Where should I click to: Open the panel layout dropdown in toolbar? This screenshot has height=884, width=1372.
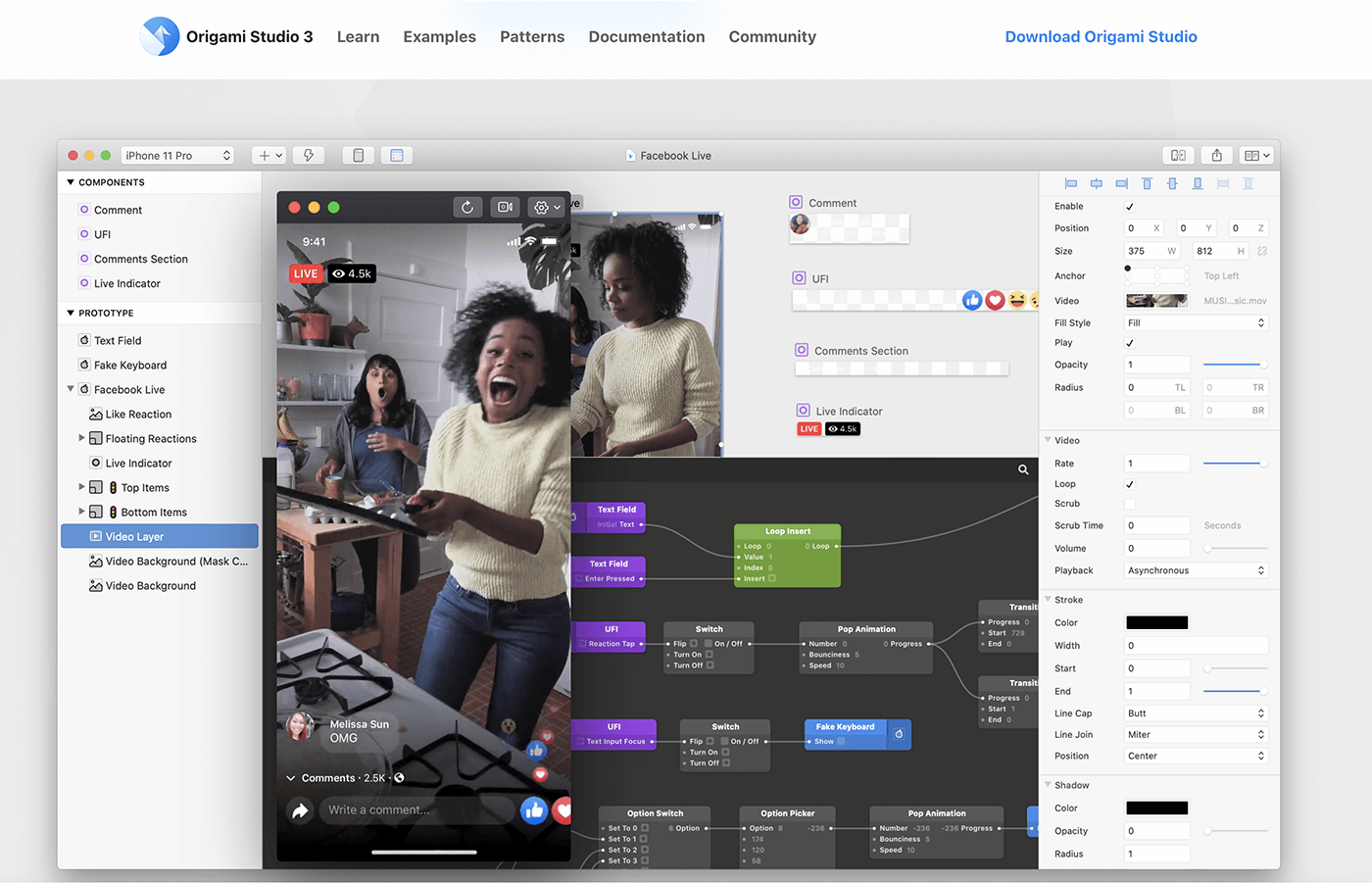pyautogui.click(x=1255, y=155)
